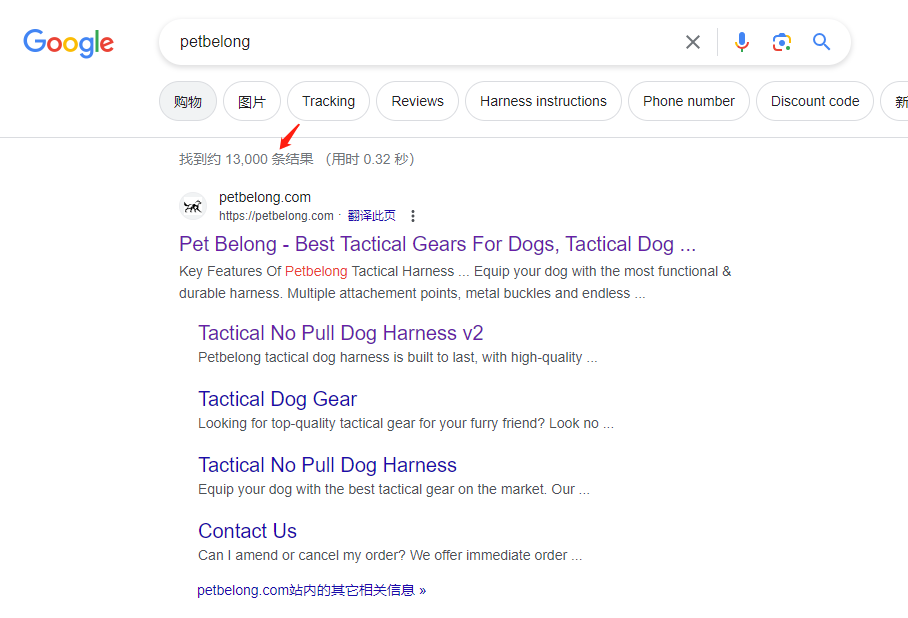This screenshot has width=908, height=618.
Task: Open the Contact Us sitelink
Action: click(247, 531)
